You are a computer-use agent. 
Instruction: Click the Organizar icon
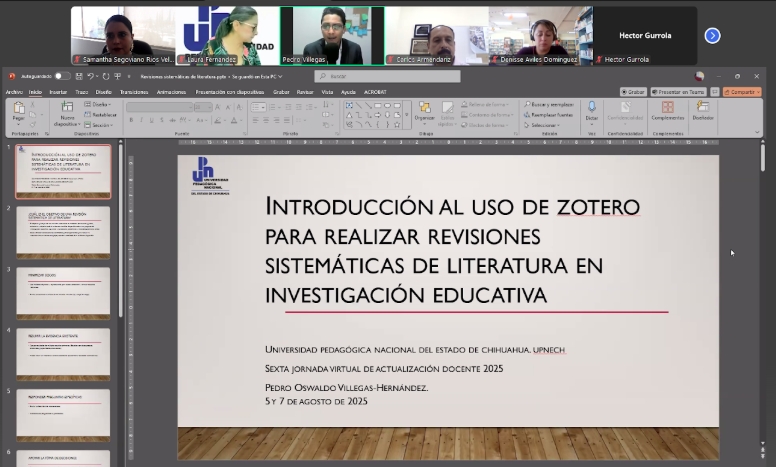tap(425, 107)
